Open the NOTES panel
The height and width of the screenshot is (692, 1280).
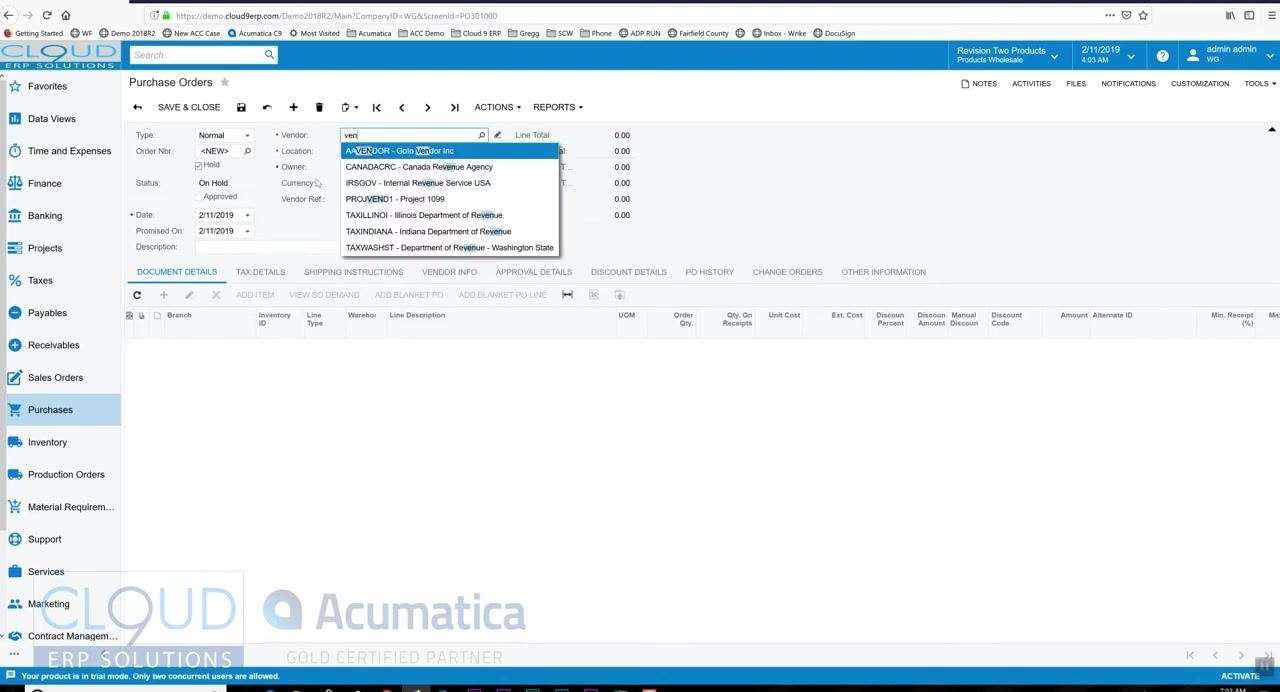(x=979, y=84)
